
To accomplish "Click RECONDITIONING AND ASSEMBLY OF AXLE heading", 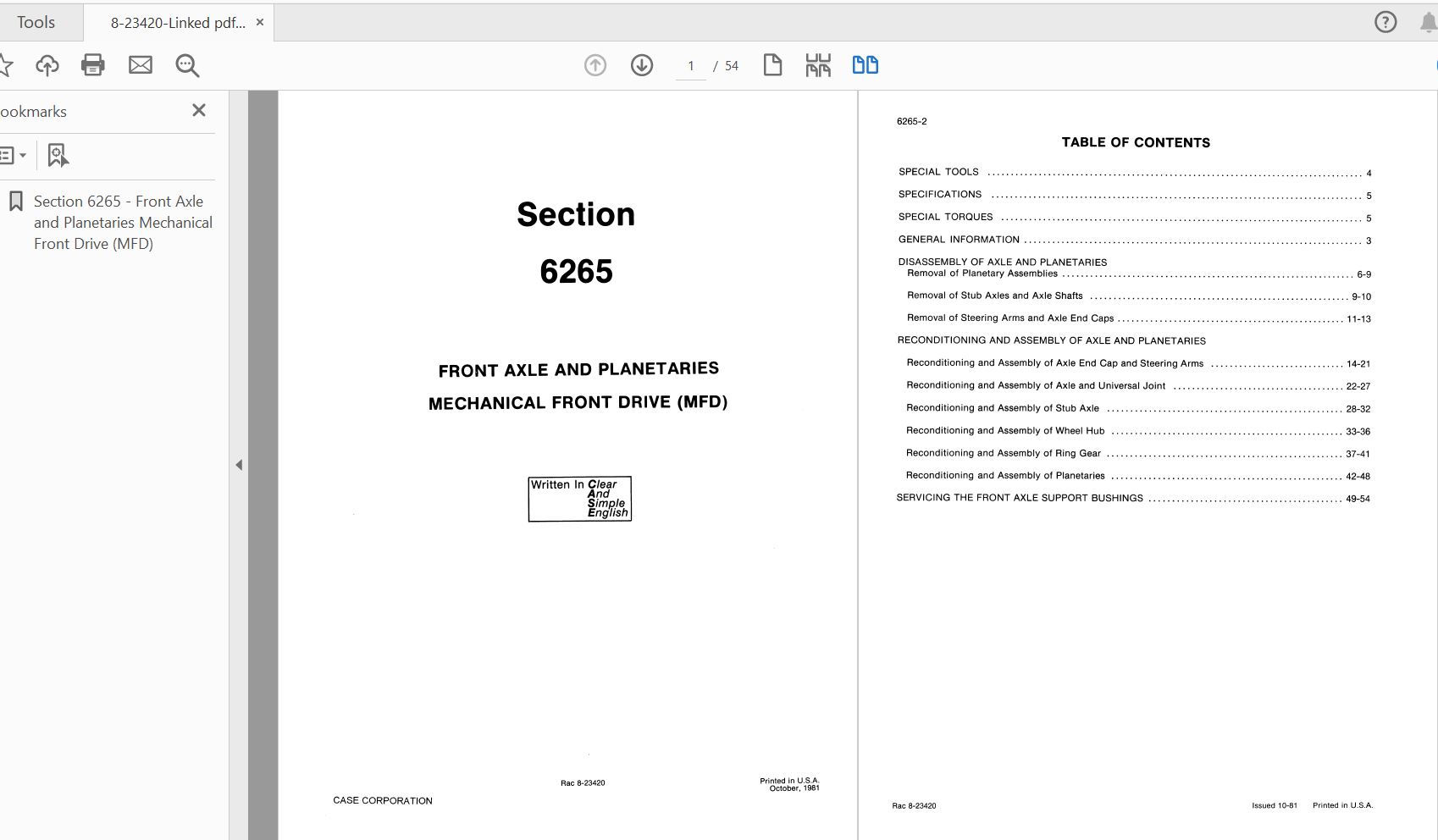I will tap(1051, 340).
